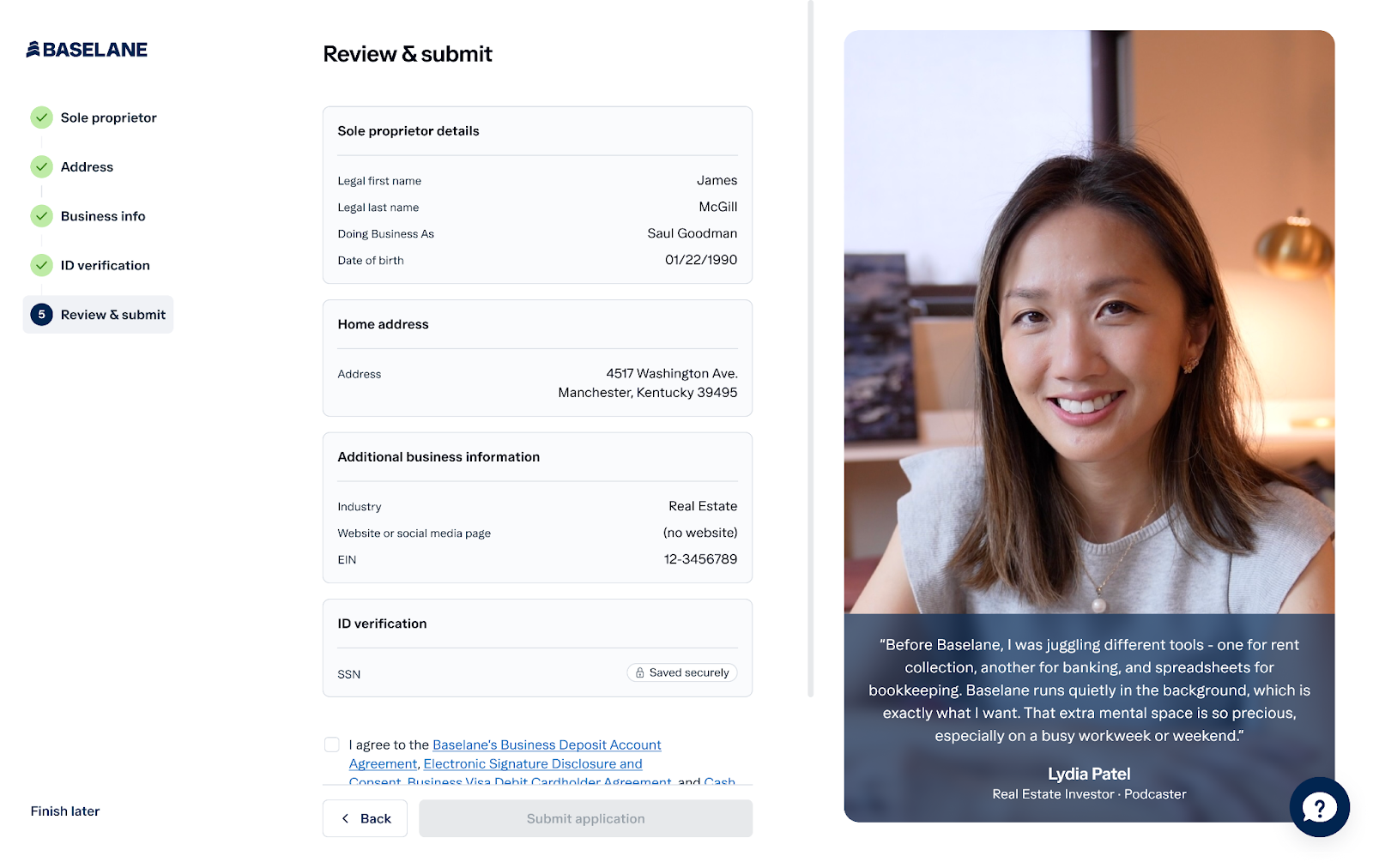This screenshot has width=1373, height=868.
Task: Click the form's vertical scrollbar
Action: [810, 348]
